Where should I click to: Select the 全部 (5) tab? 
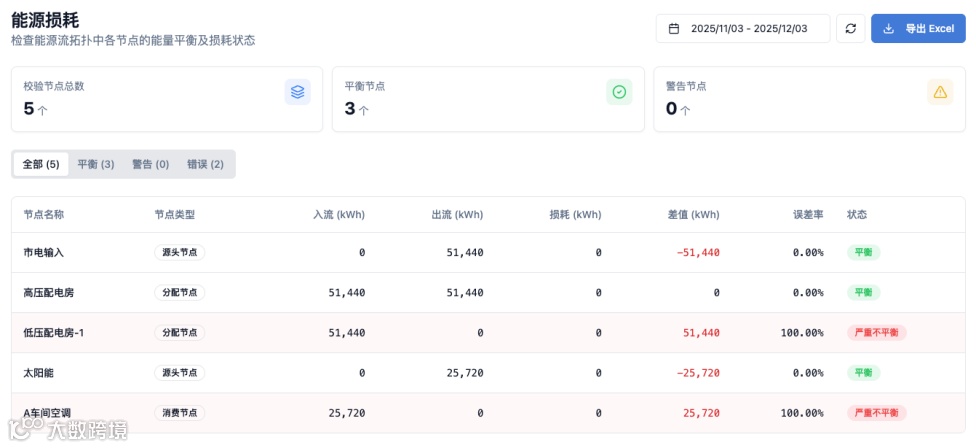point(41,164)
